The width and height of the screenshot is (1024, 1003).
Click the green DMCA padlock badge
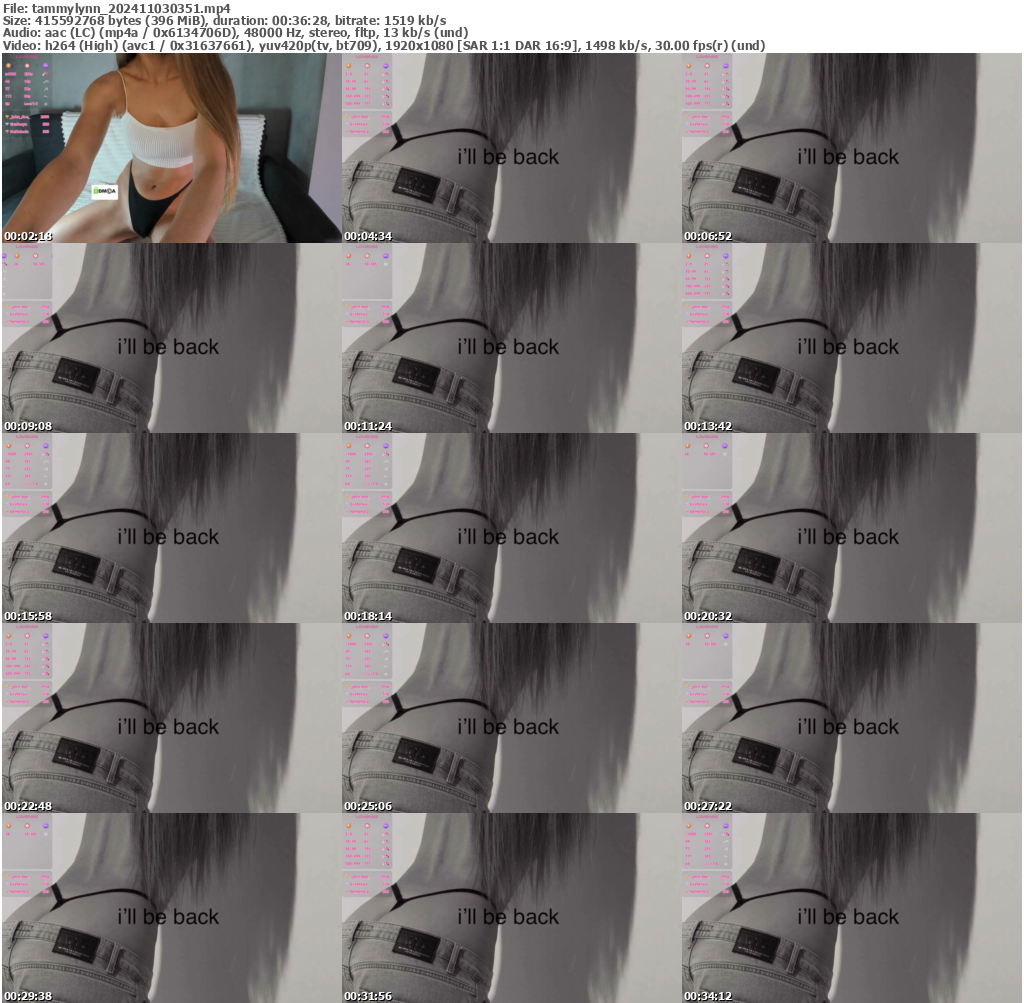point(97,190)
